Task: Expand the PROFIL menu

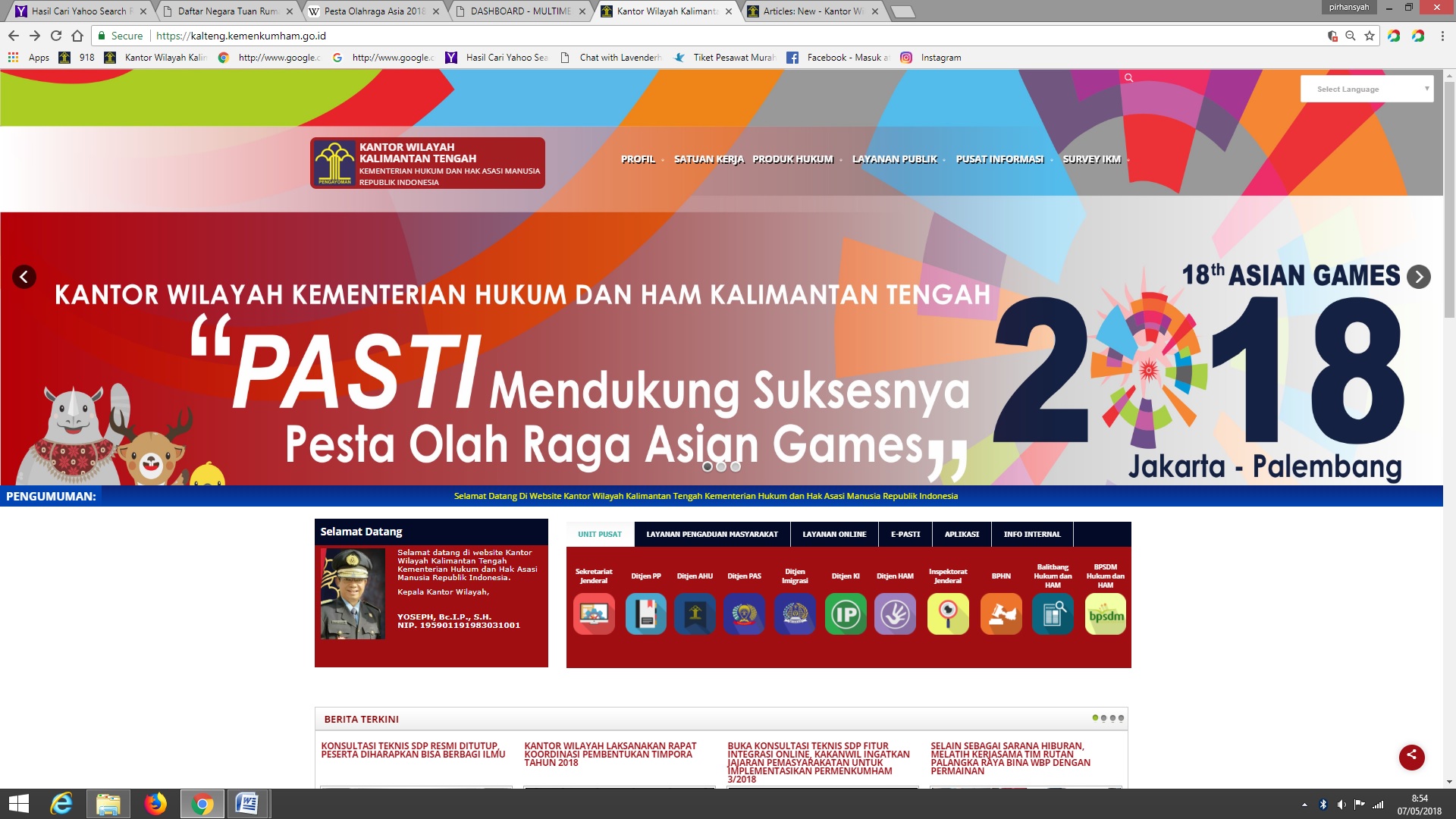Action: click(639, 159)
